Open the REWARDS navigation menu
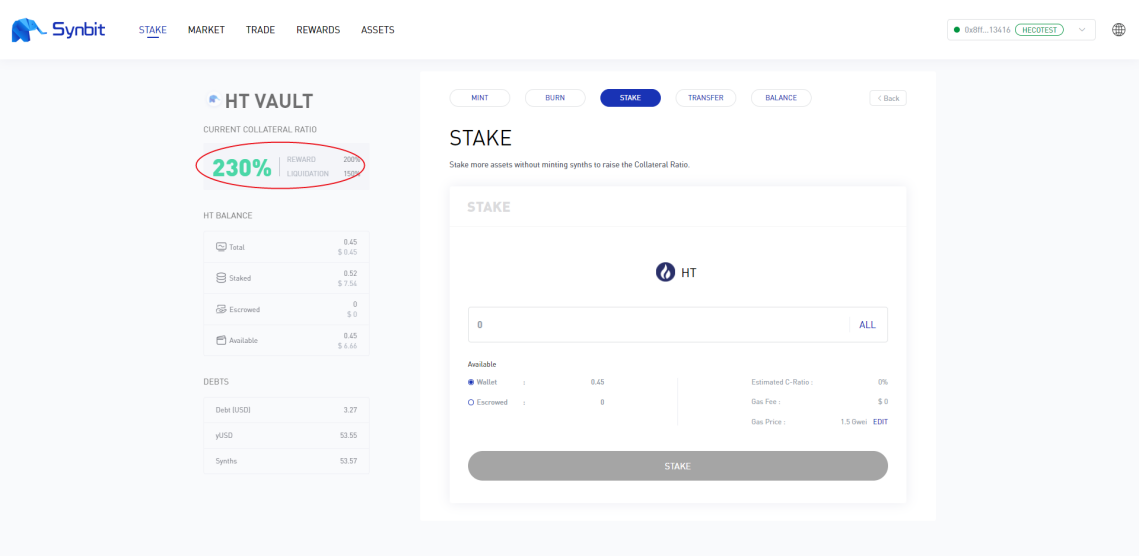The height and width of the screenshot is (556, 1139). 318,30
